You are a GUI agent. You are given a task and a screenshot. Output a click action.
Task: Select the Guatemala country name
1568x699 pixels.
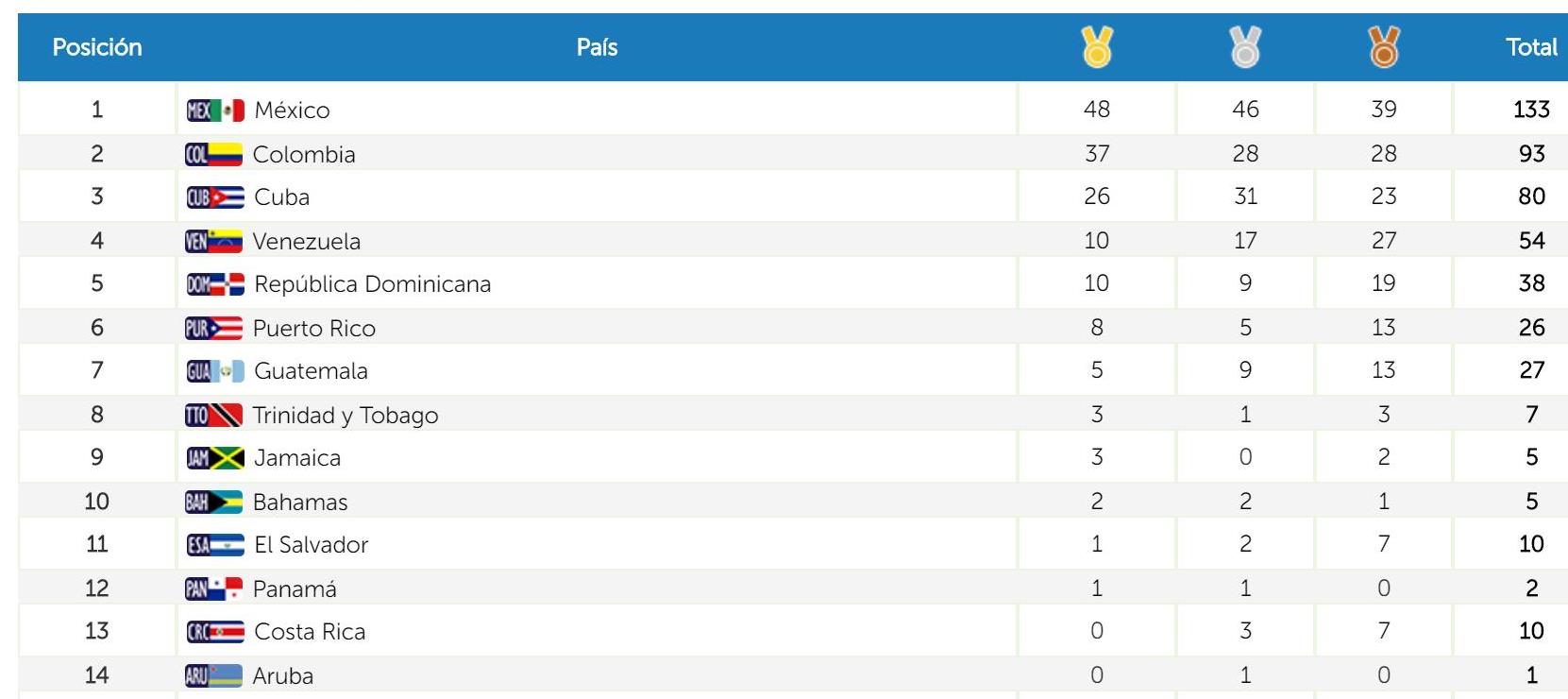[312, 371]
